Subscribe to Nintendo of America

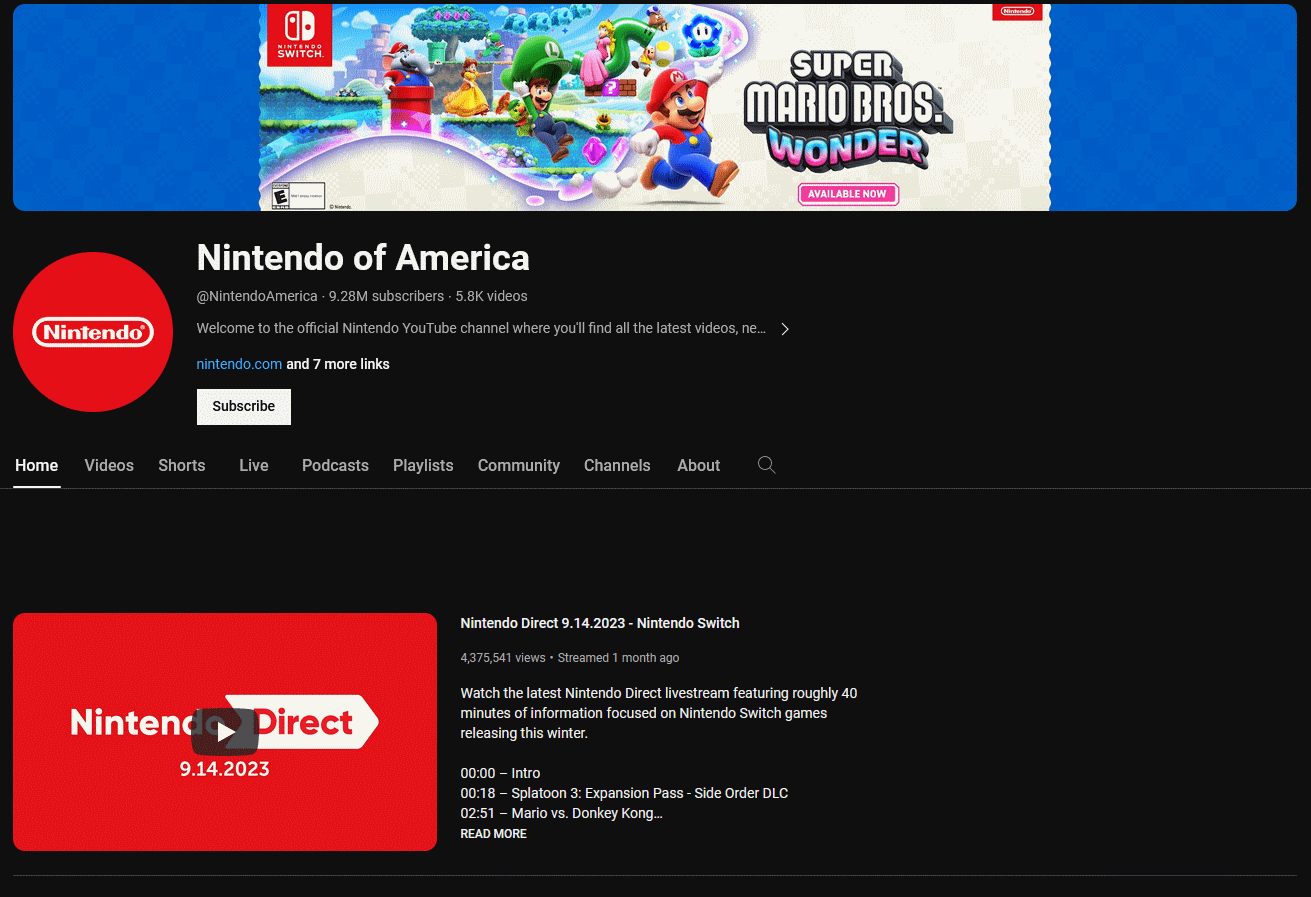(244, 406)
